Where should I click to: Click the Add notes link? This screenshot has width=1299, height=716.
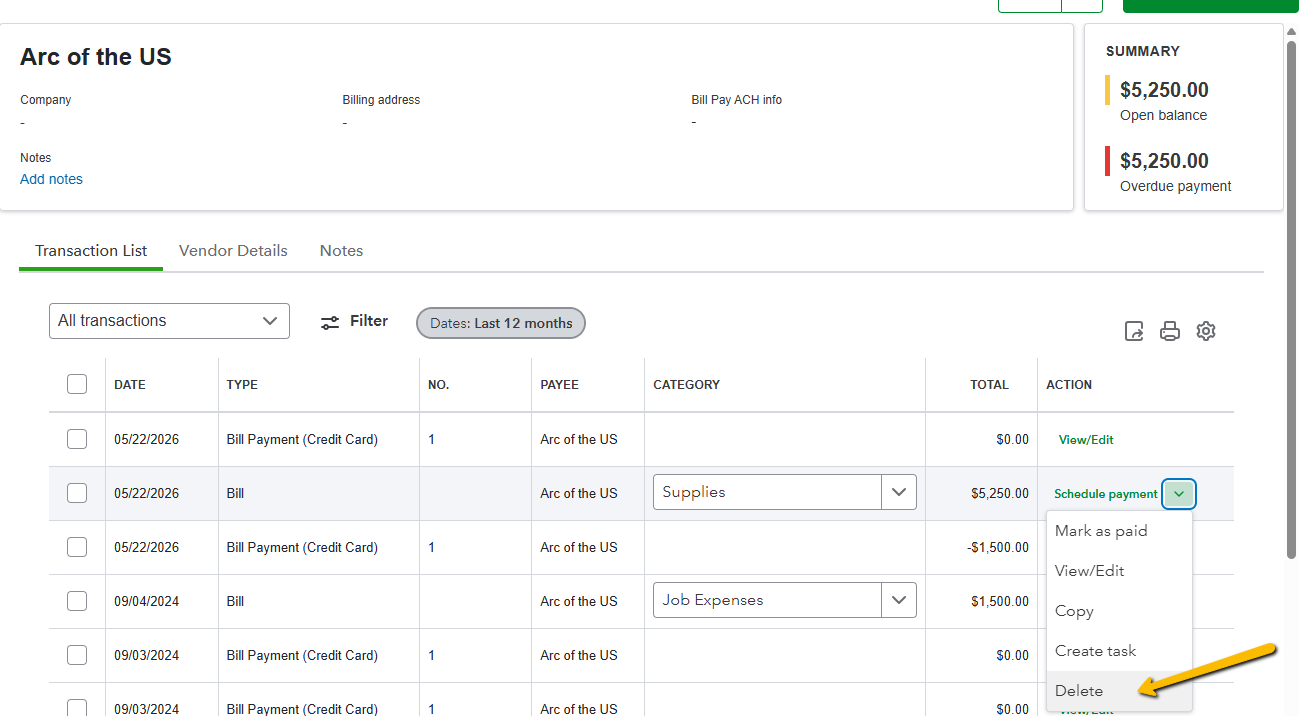tap(51, 179)
